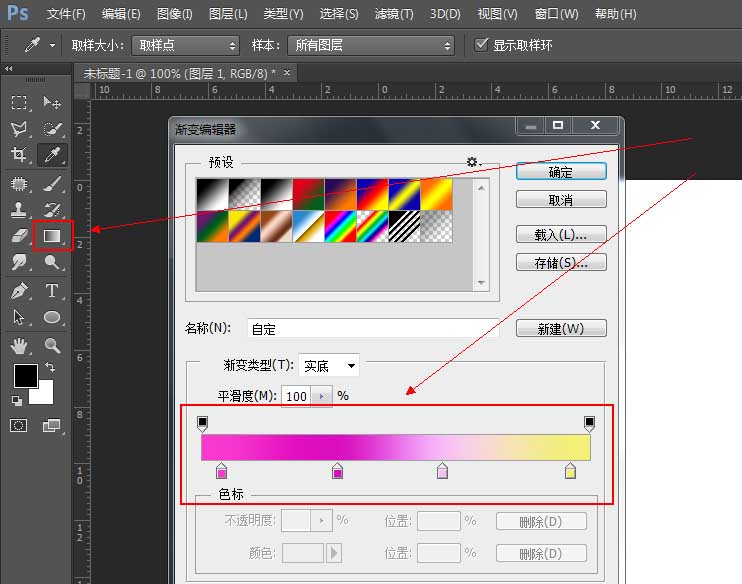Image resolution: width=742 pixels, height=584 pixels.
Task: Toggle Quick Mask mode
Action: pyautogui.click(x=19, y=426)
